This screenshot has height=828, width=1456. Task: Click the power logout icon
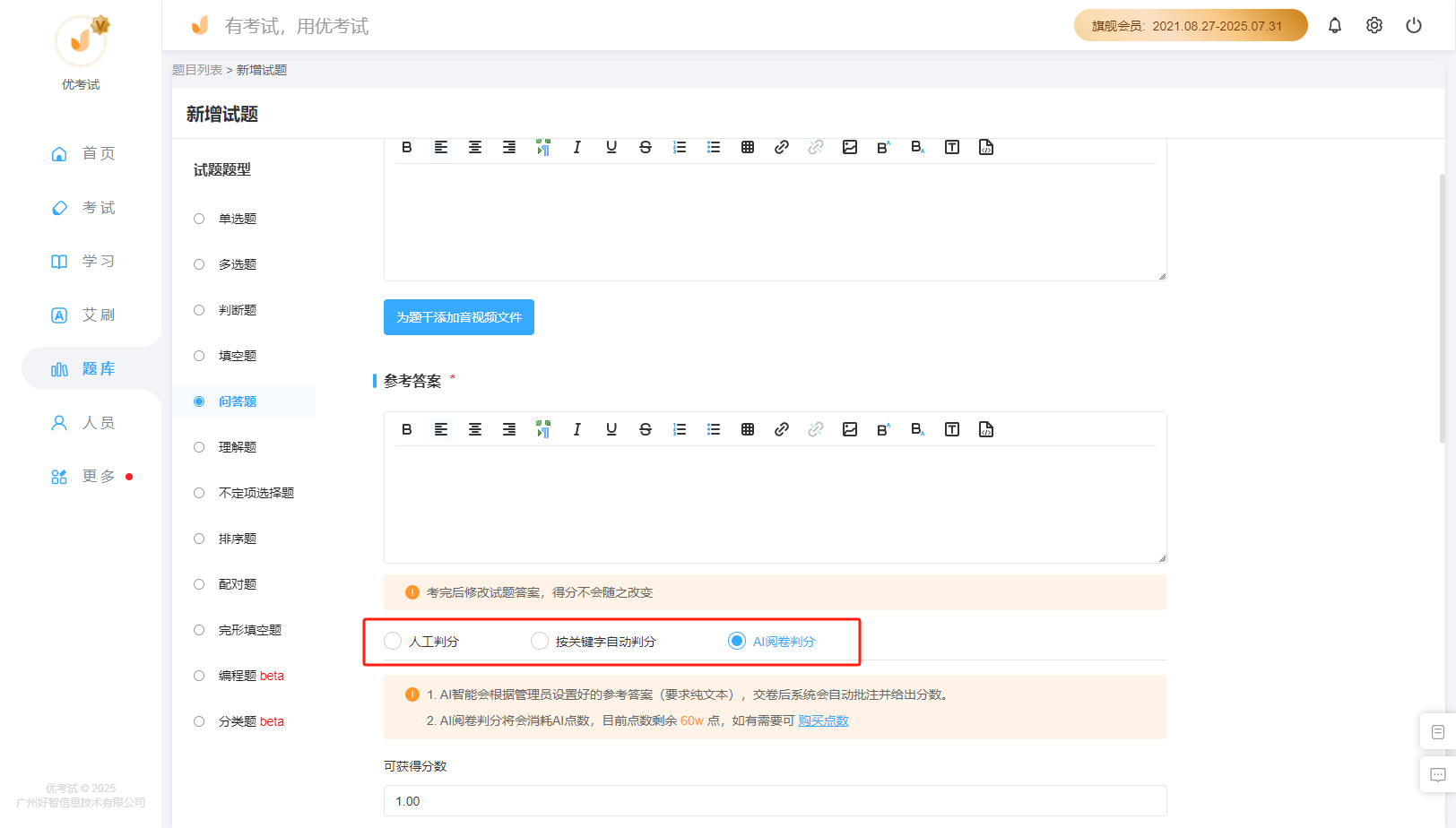pos(1414,25)
